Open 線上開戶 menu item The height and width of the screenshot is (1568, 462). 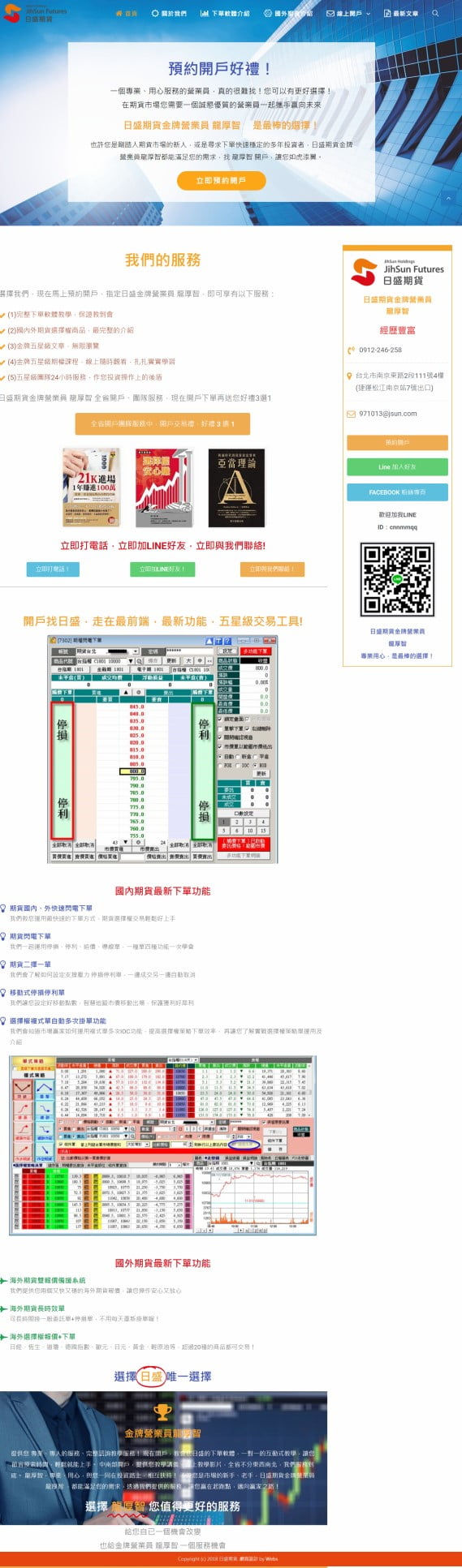(348, 13)
